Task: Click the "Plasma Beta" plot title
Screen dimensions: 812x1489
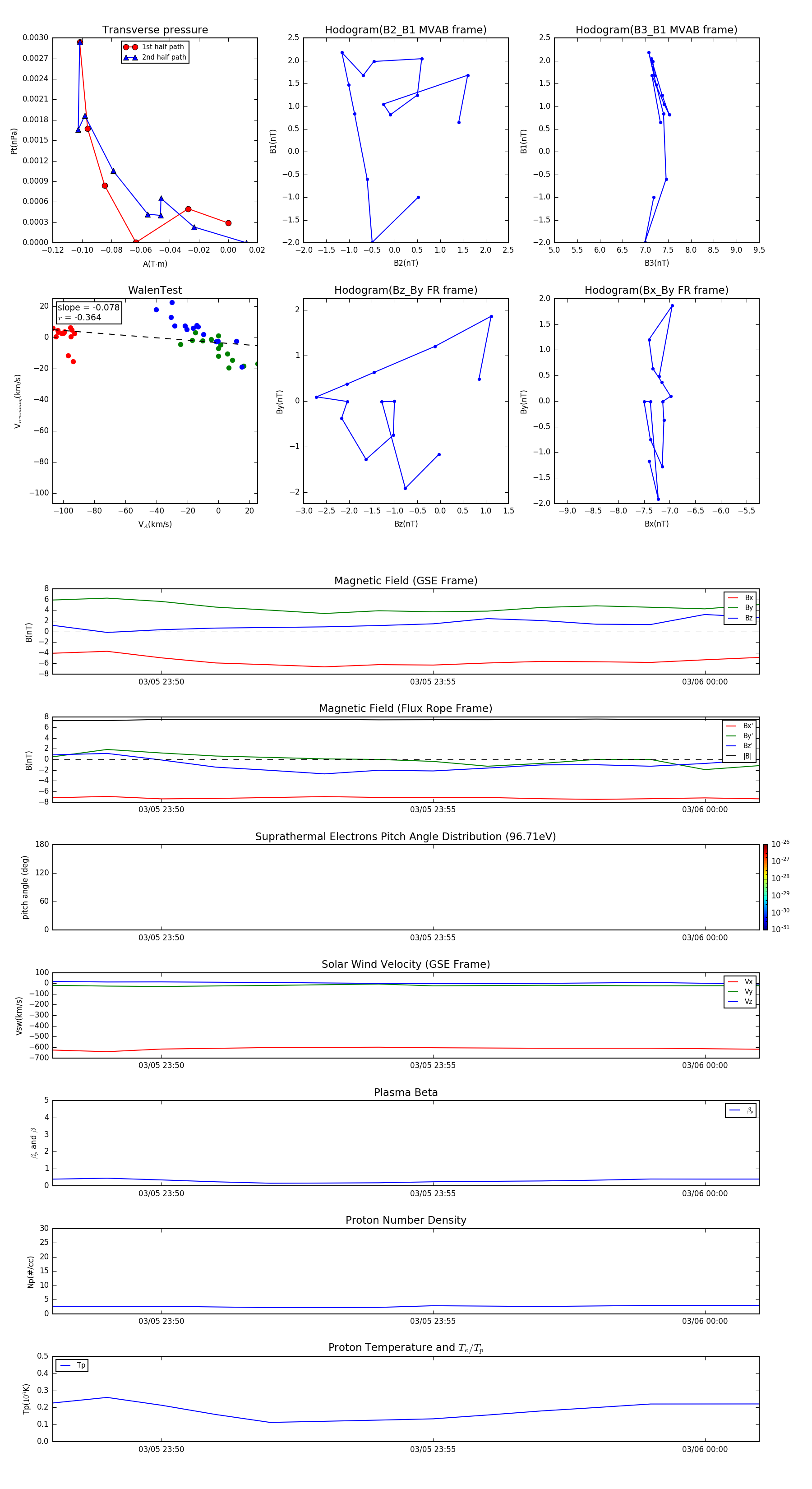Action: click(406, 1092)
